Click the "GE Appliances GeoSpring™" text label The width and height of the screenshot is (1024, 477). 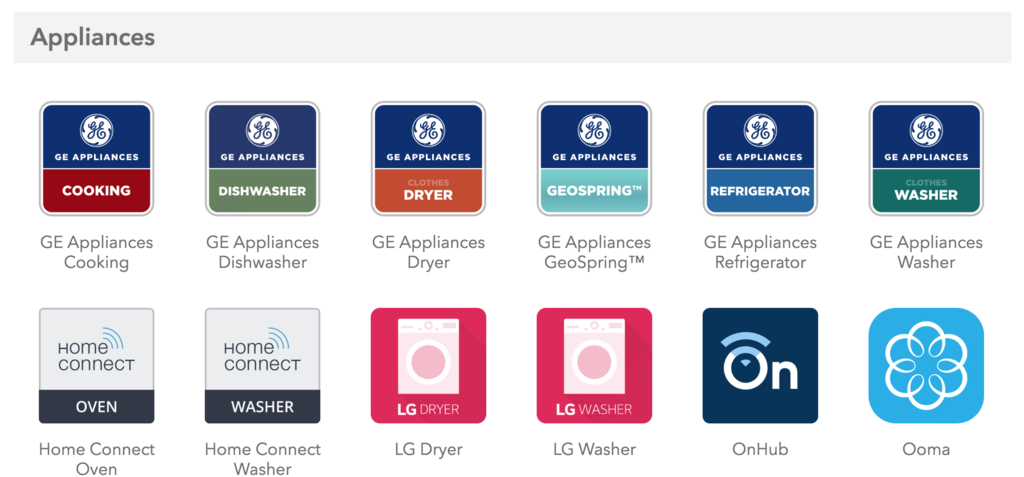tap(594, 253)
